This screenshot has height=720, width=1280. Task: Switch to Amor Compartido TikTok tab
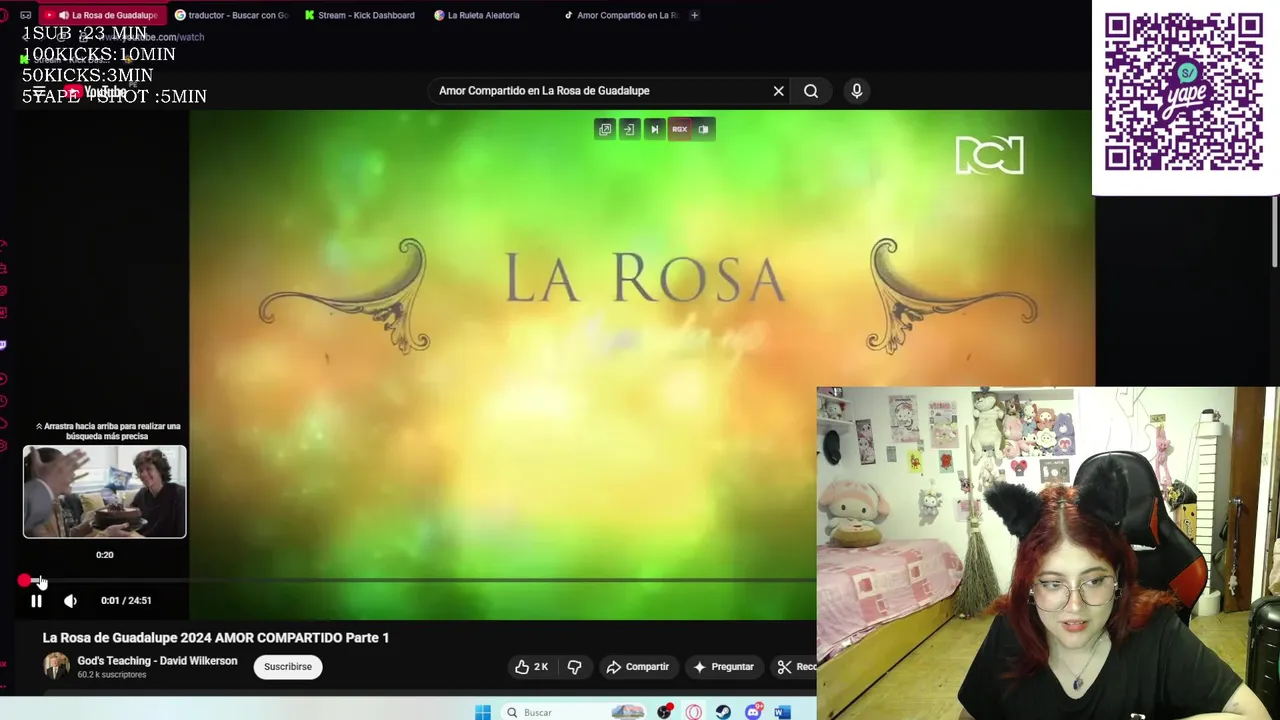[622, 15]
